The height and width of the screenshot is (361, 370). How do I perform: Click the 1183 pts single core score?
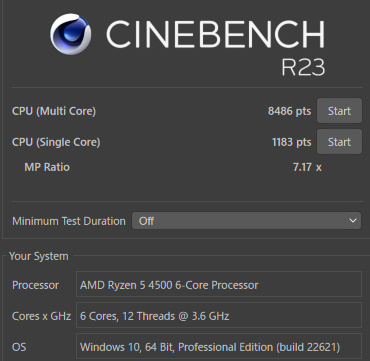pyautogui.click(x=292, y=142)
